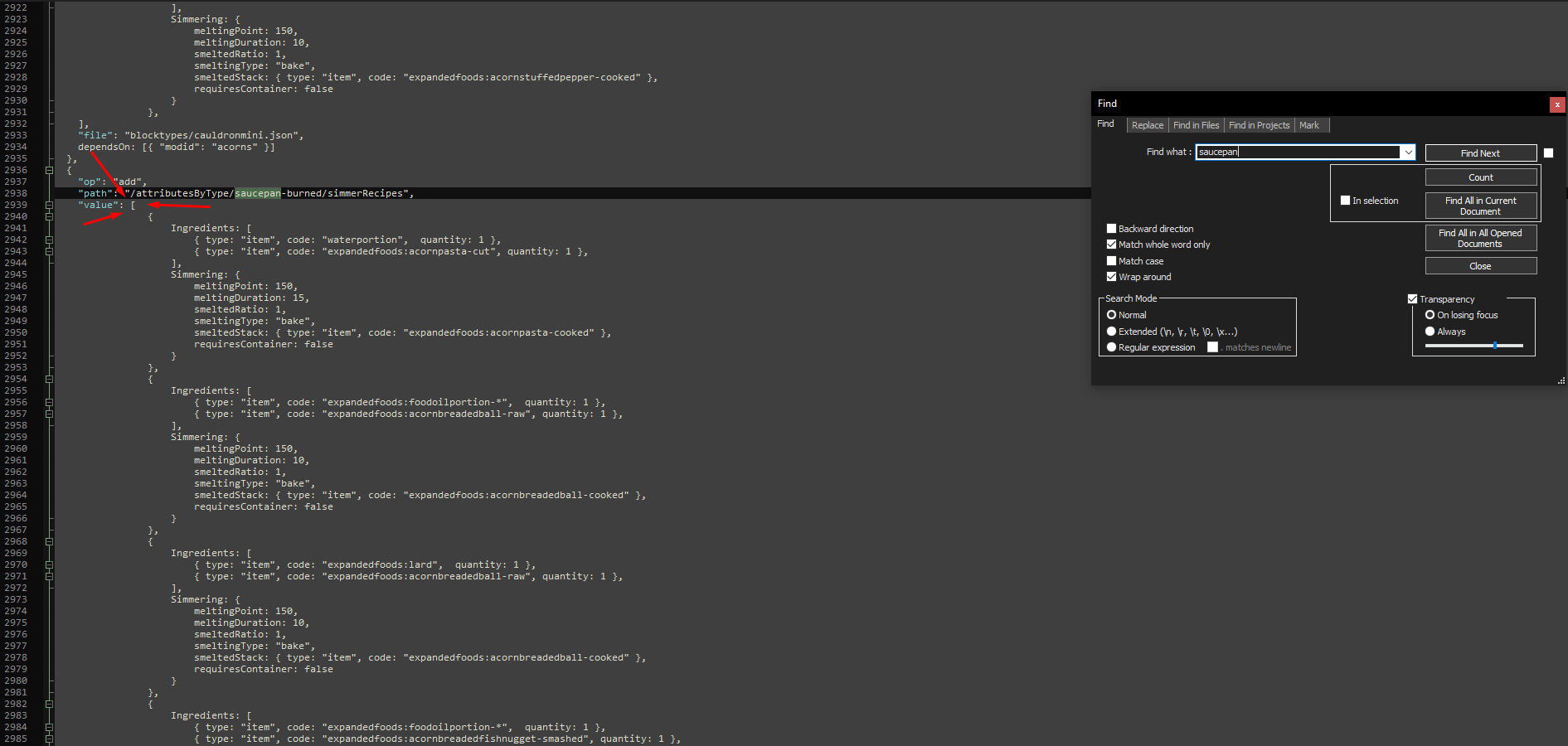Set transparency to Always
This screenshot has height=746, width=1568.
[x=1430, y=332]
